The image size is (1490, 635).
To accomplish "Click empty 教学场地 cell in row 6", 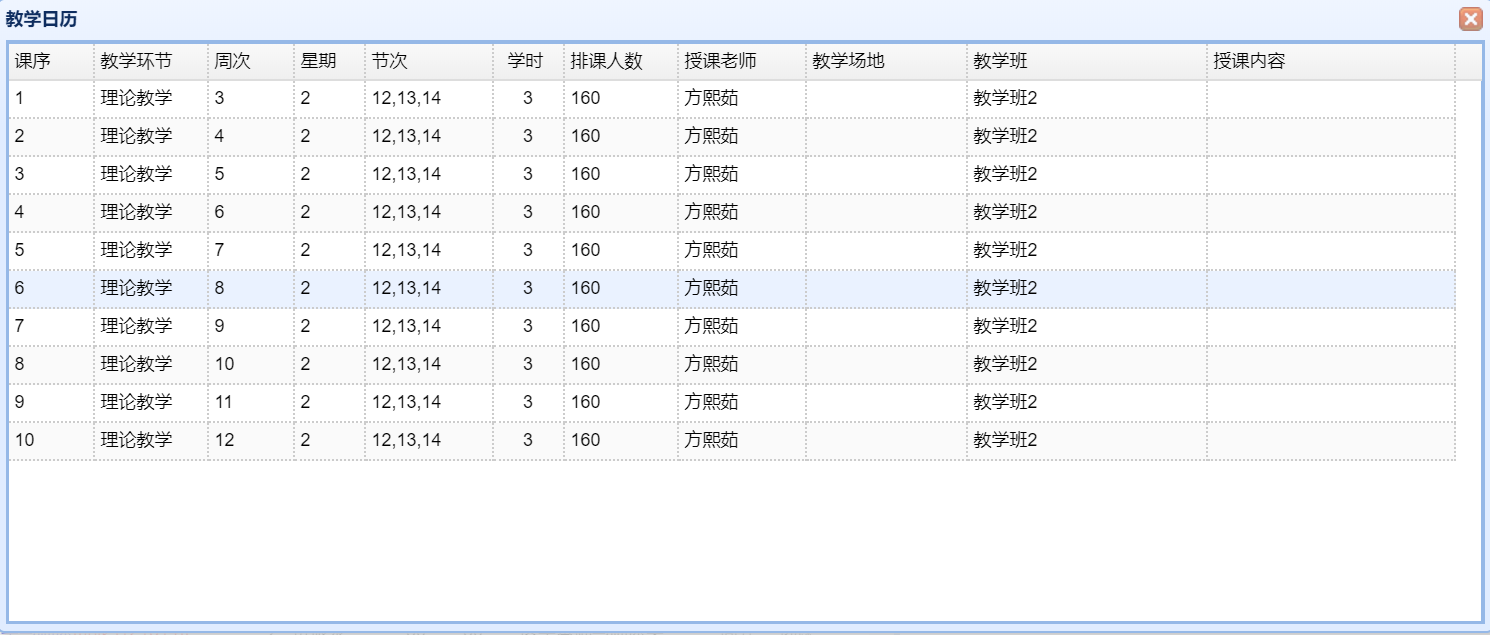I will click(887, 288).
